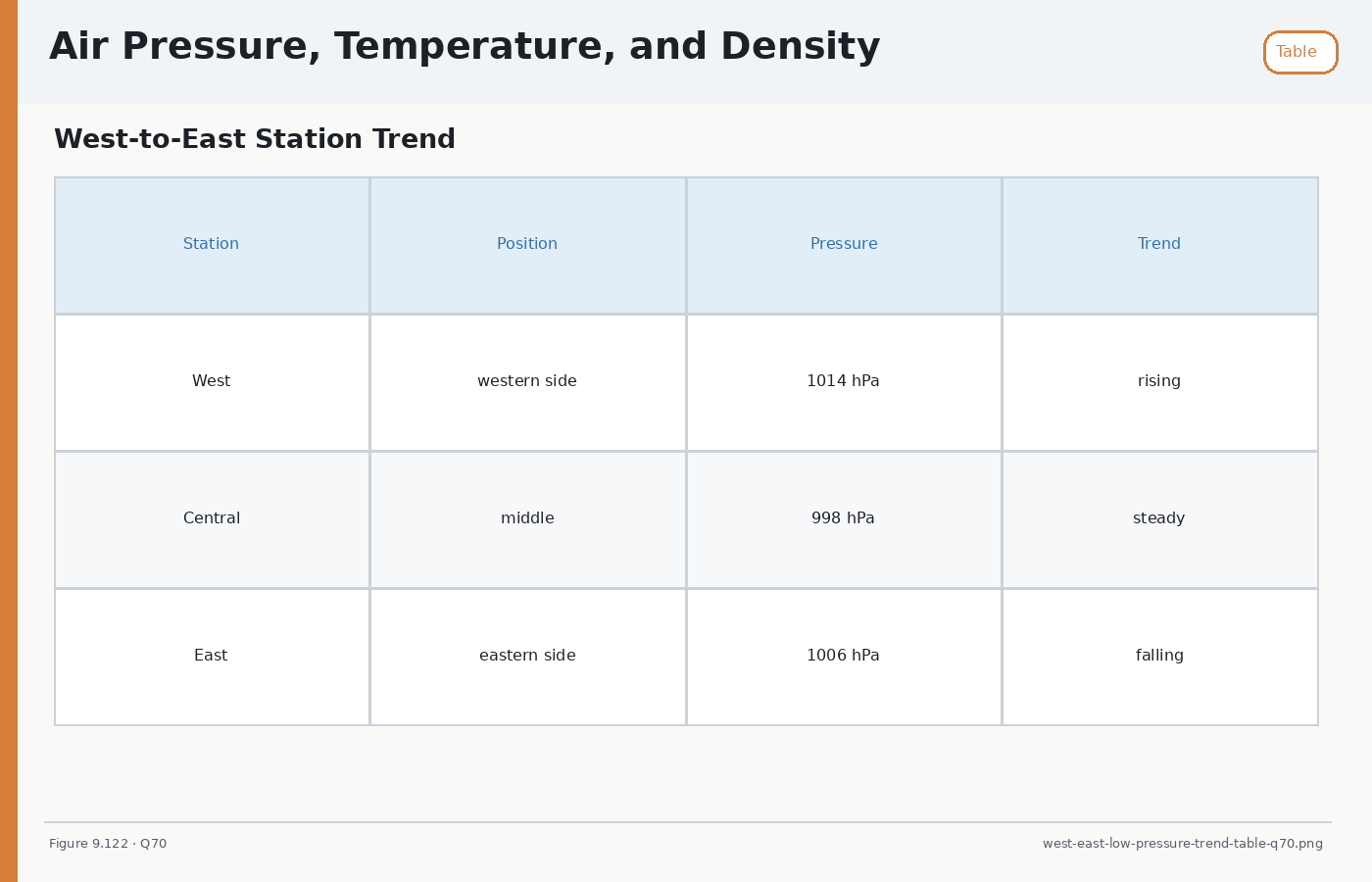Click the Table badge button
The image size is (1372, 882).
1300,52
